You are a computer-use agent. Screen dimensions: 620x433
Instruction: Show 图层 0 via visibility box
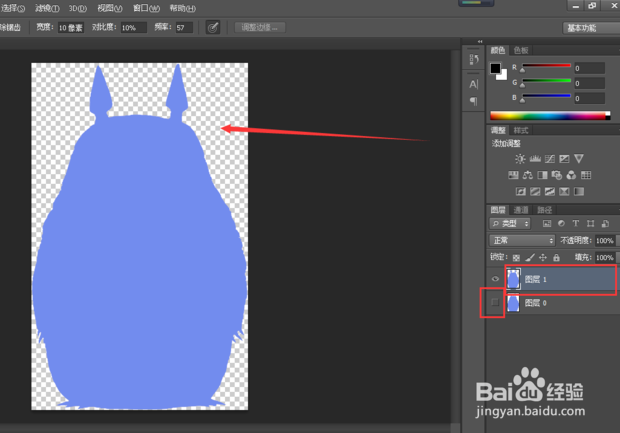(495, 303)
